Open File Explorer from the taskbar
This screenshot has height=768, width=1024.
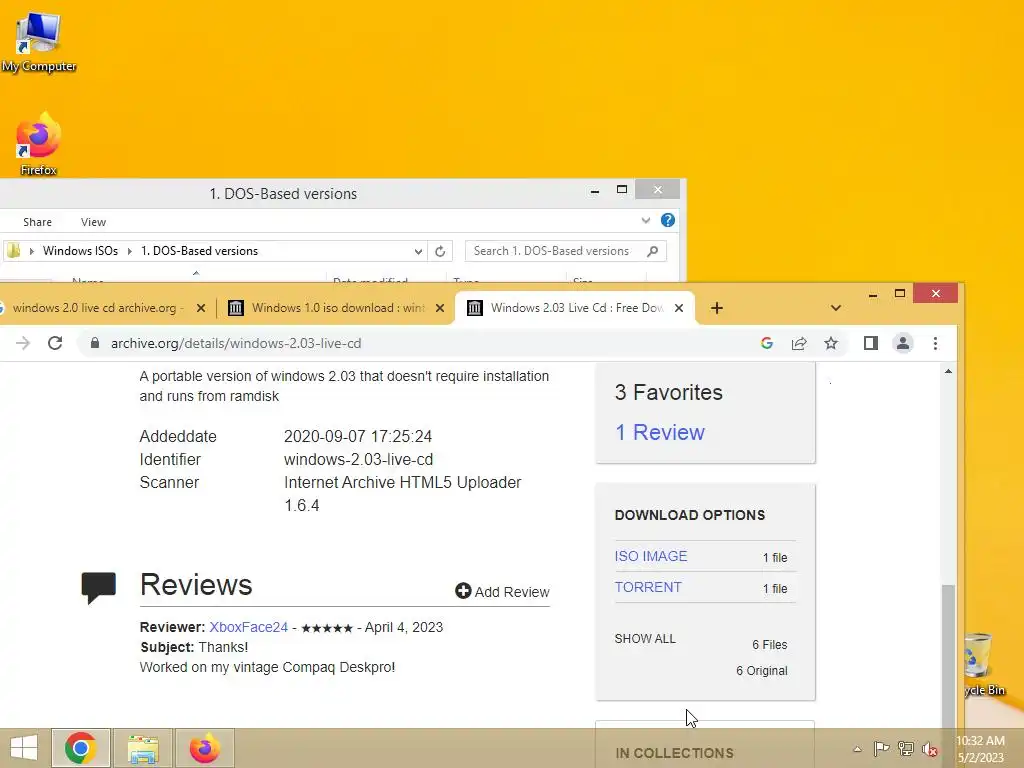(143, 748)
